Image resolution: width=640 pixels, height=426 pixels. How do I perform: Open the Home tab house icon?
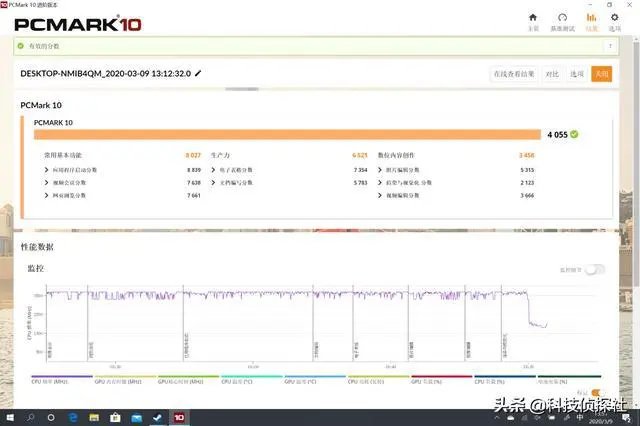coord(533,18)
